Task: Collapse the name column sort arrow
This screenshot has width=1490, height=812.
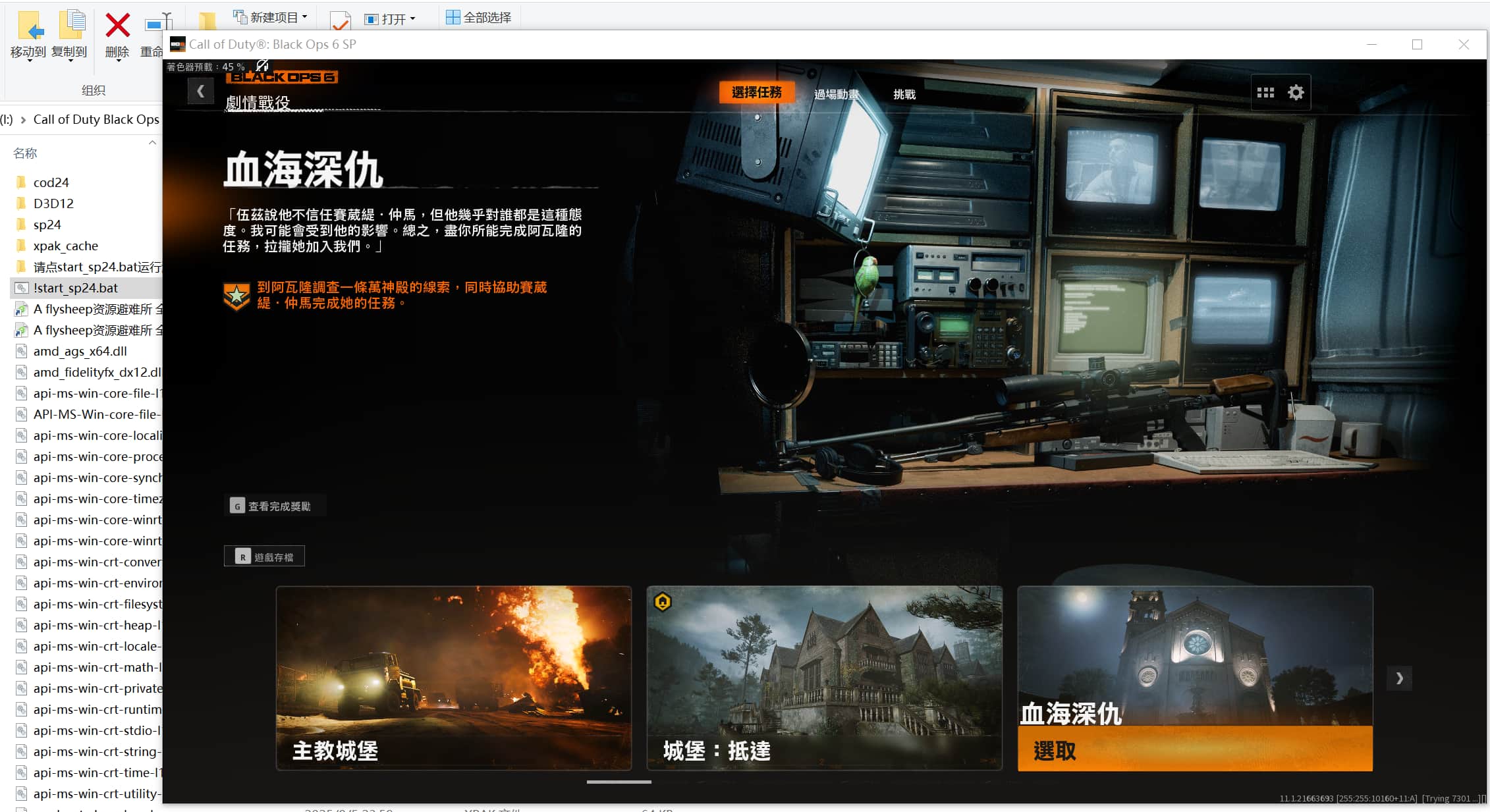Action: [152, 142]
